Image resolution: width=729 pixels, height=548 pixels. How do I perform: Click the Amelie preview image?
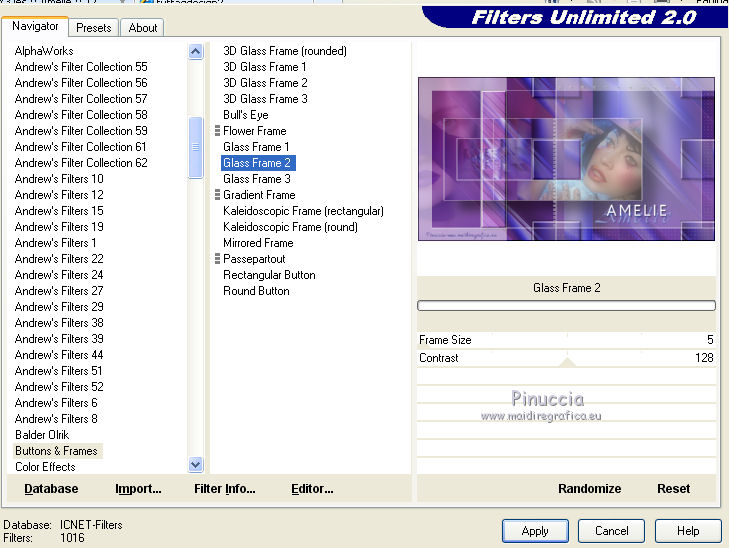point(566,159)
